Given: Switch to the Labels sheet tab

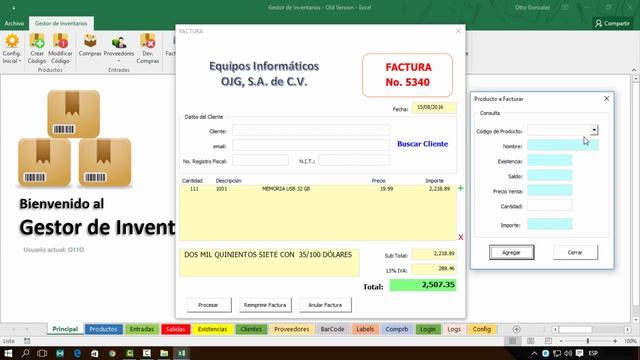Looking at the screenshot, I should click(x=365, y=329).
